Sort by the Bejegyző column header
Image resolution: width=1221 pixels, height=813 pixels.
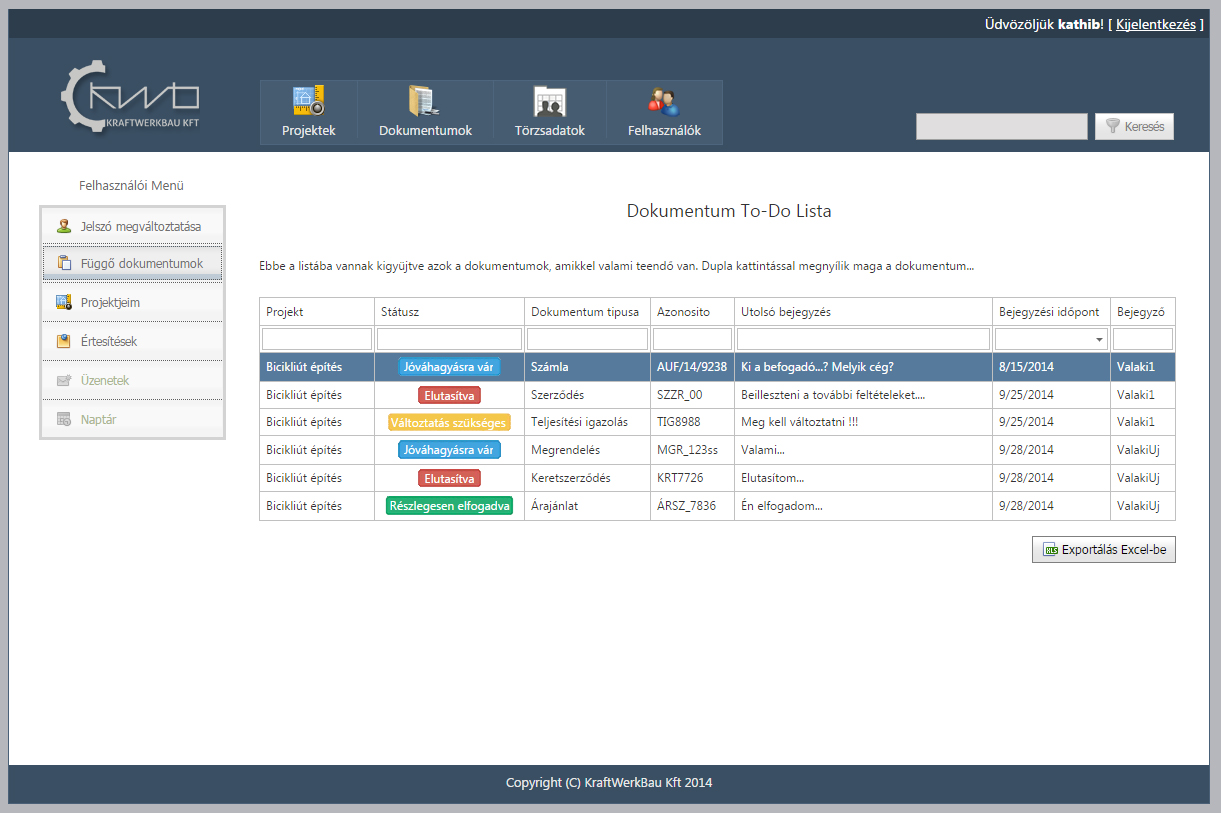click(x=1143, y=312)
